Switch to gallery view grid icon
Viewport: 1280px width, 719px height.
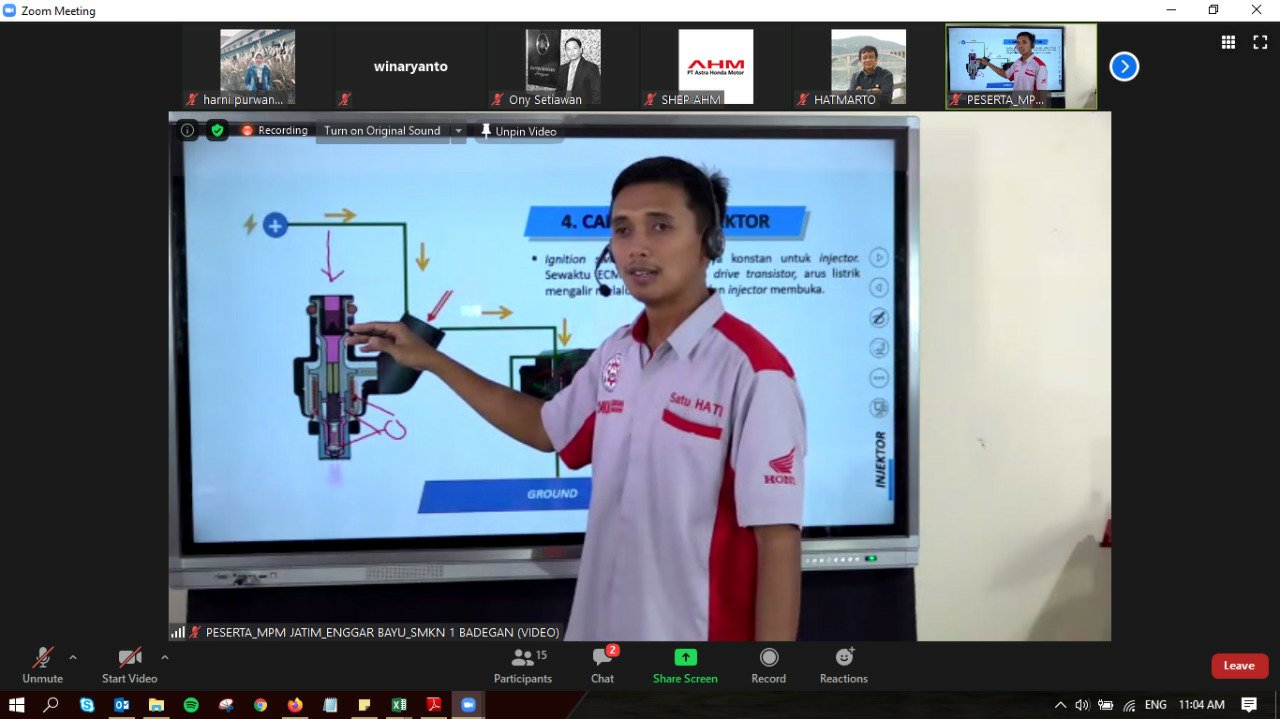click(x=1228, y=42)
